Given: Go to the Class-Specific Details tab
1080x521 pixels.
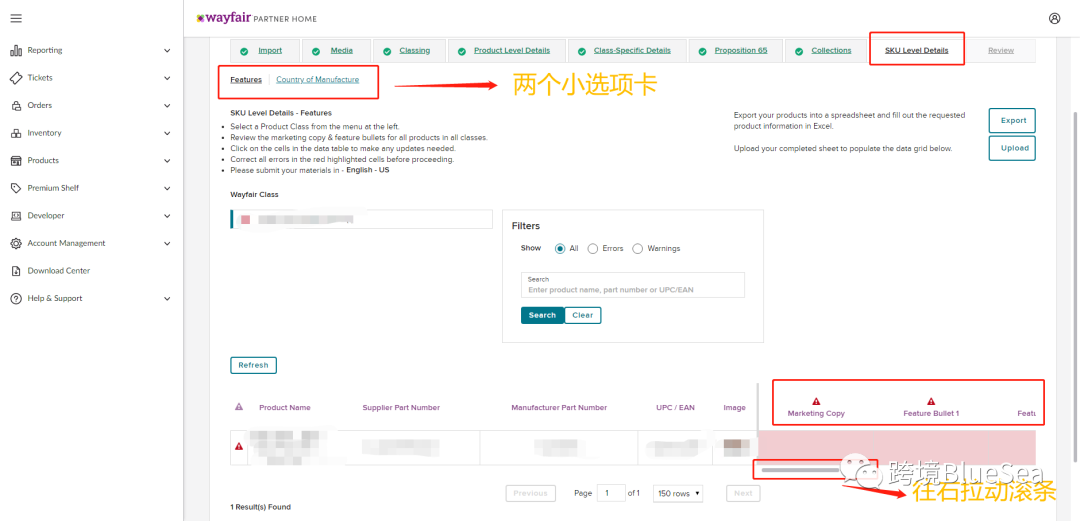Looking at the screenshot, I should (x=632, y=50).
